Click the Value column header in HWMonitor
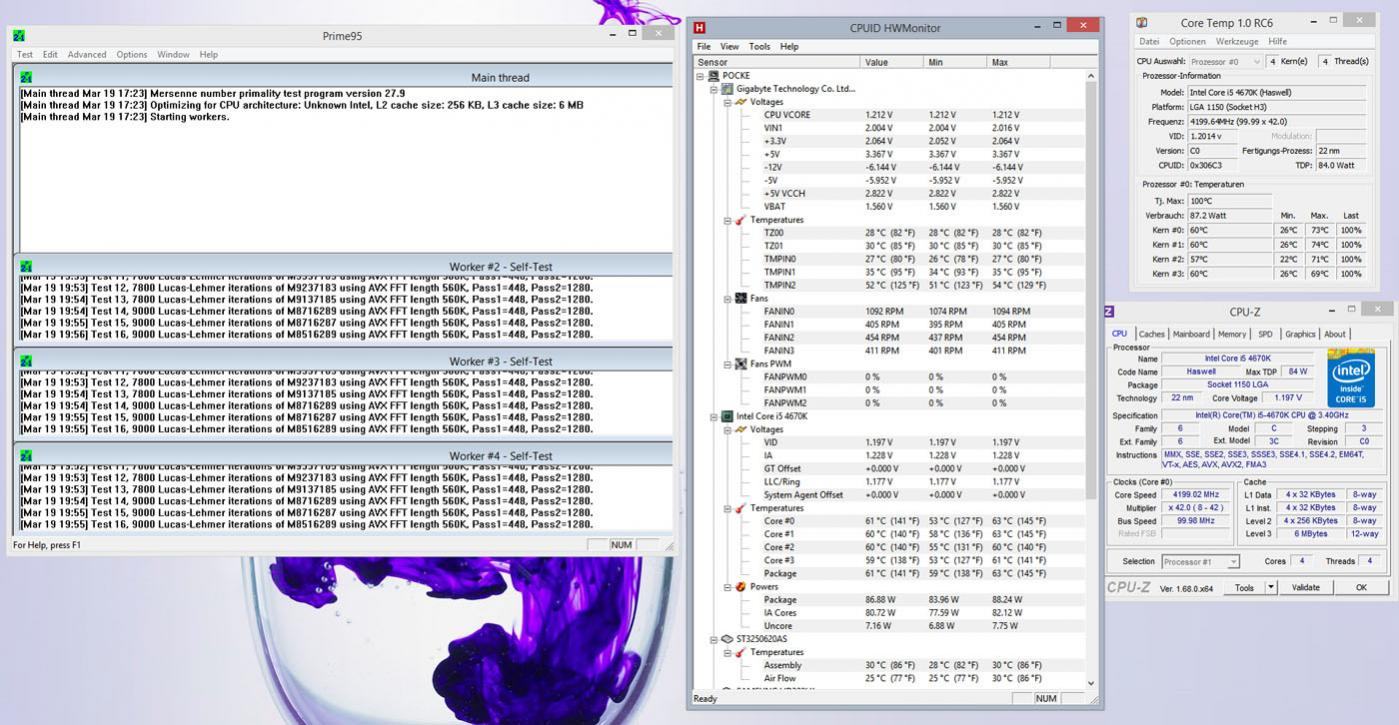Screen dimensions: 1399x725 click(893, 62)
